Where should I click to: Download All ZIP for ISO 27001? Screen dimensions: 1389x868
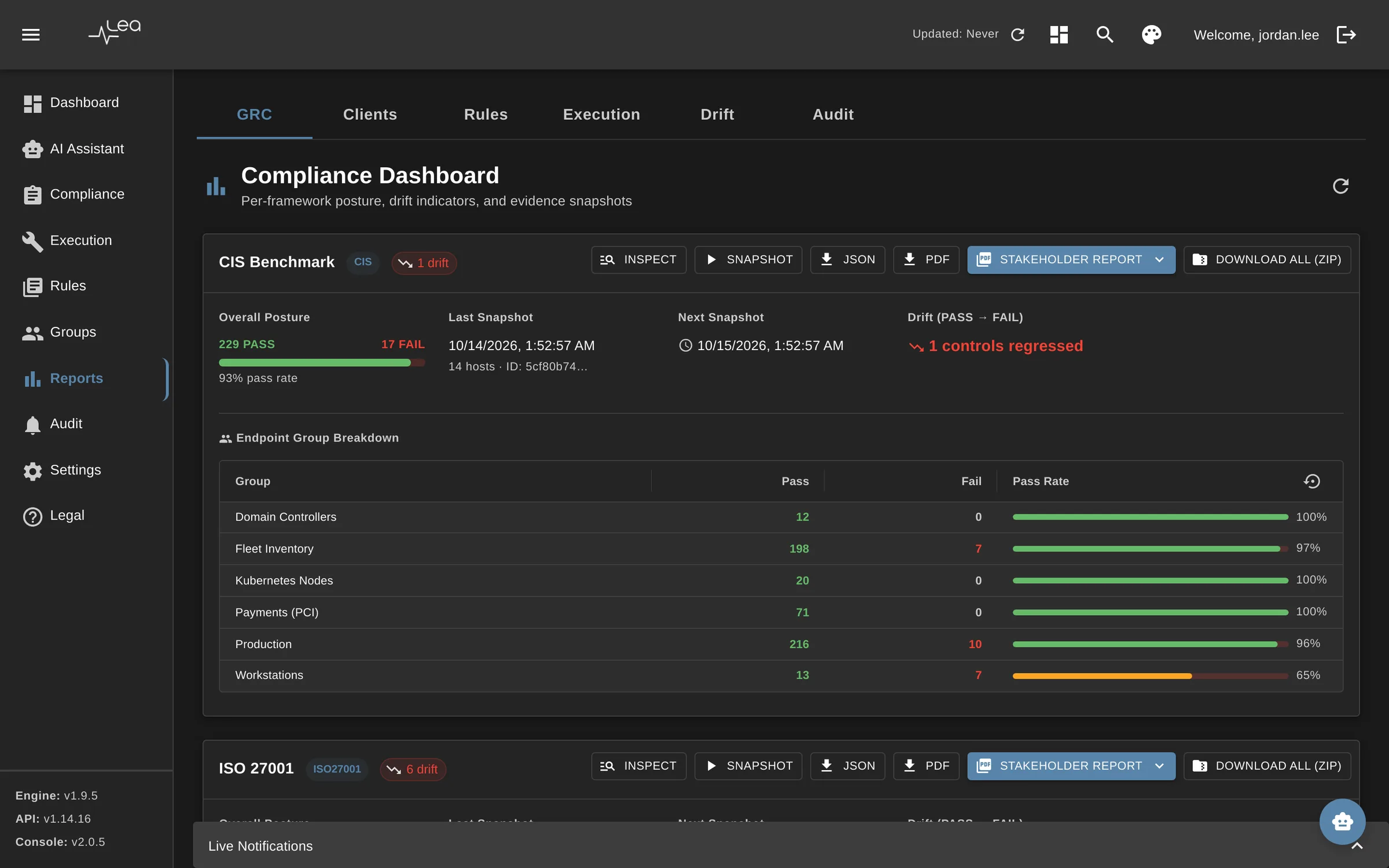tap(1267, 766)
